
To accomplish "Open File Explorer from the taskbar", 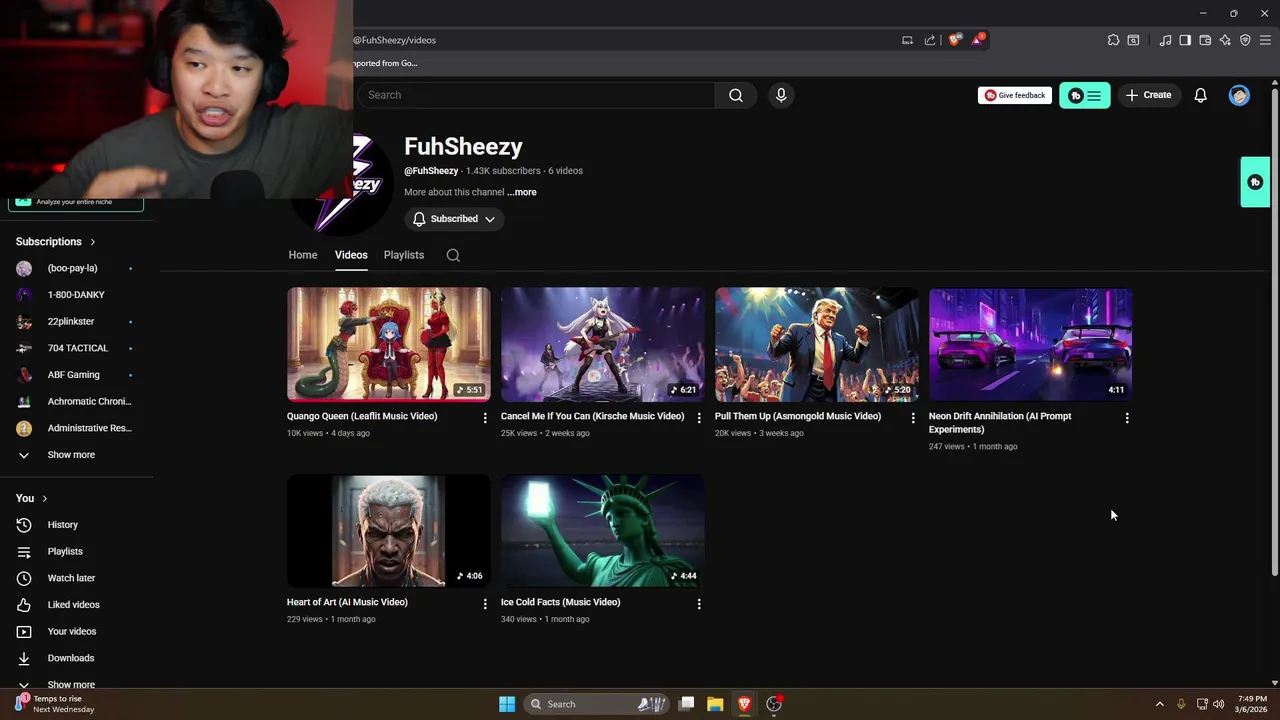I will 715,704.
